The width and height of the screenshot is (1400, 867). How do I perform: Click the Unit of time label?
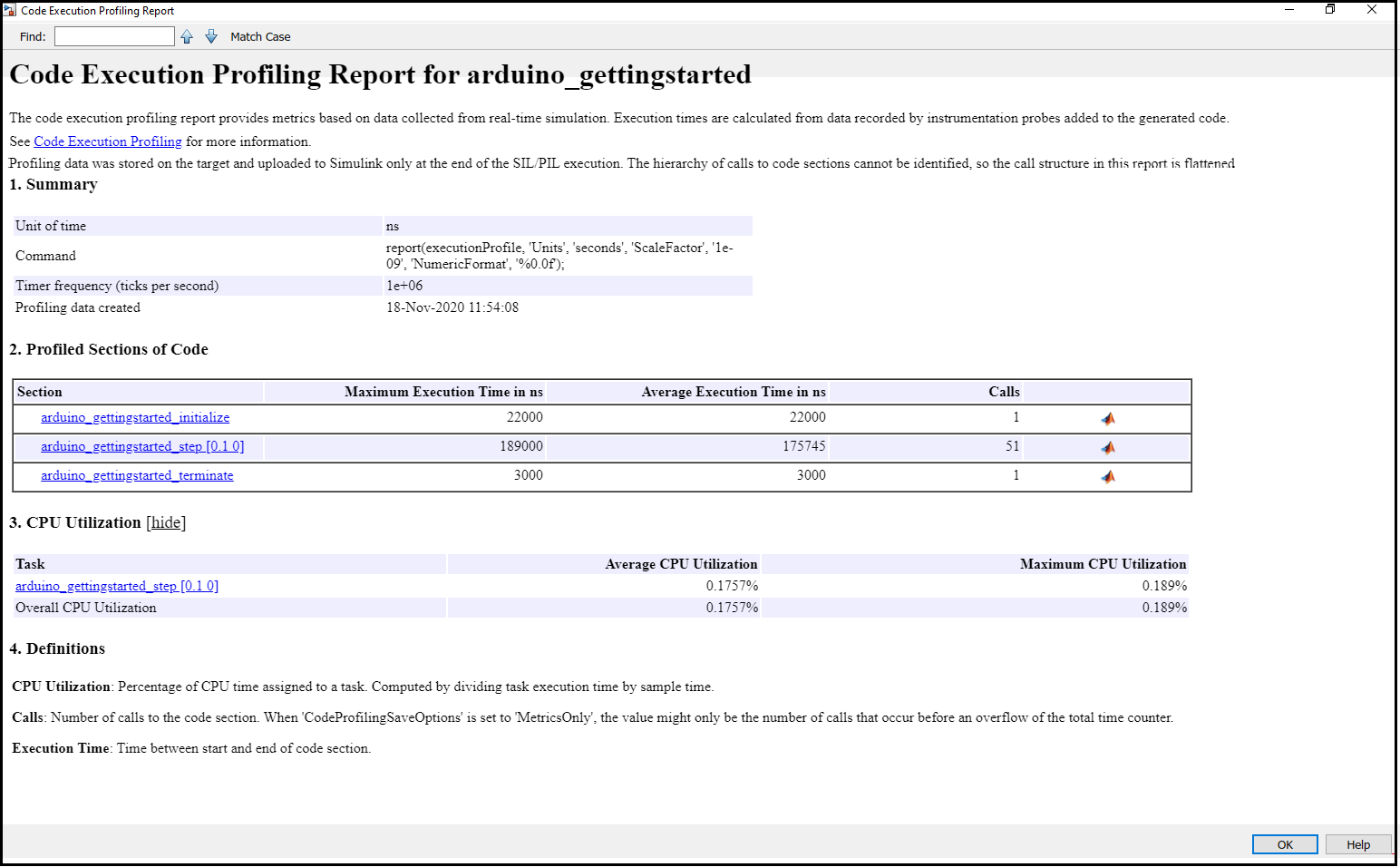[51, 226]
